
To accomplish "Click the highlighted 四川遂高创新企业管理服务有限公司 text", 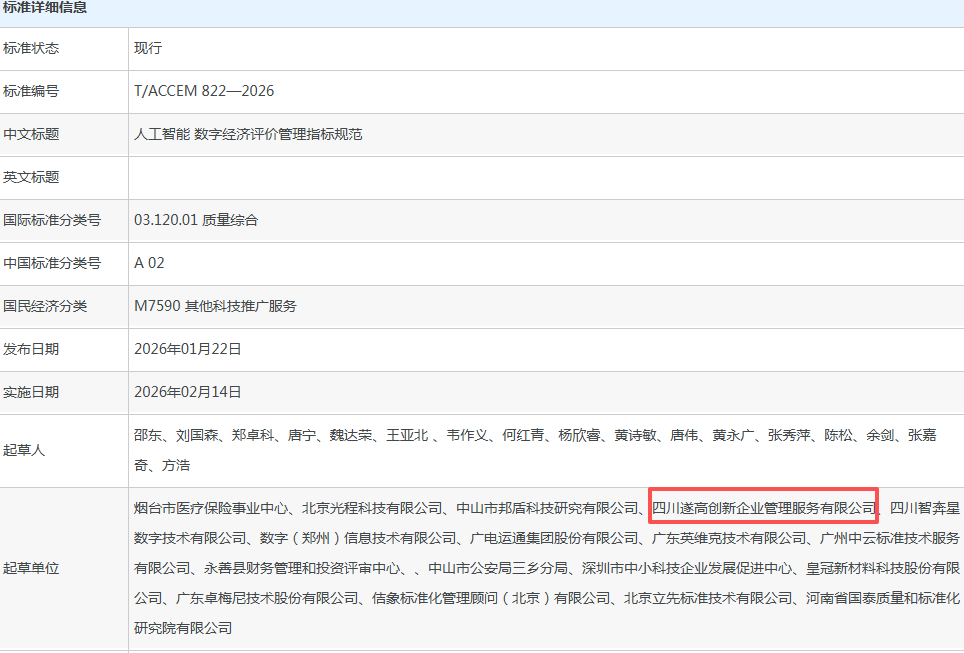I will coord(763,507).
